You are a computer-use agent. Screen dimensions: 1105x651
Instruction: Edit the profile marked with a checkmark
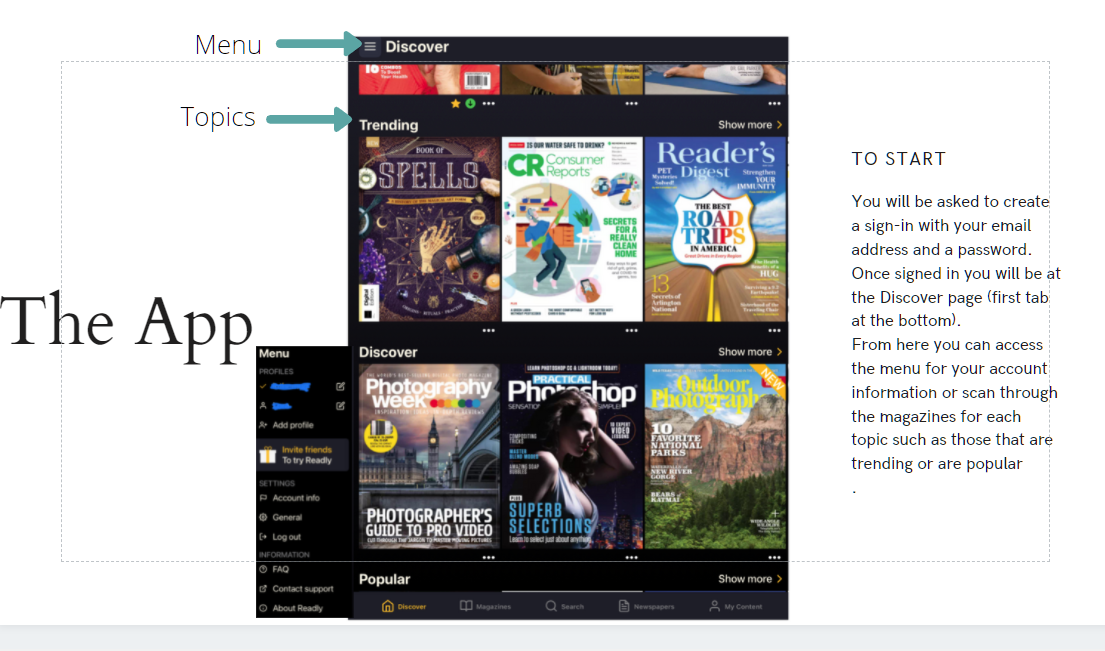[340, 386]
